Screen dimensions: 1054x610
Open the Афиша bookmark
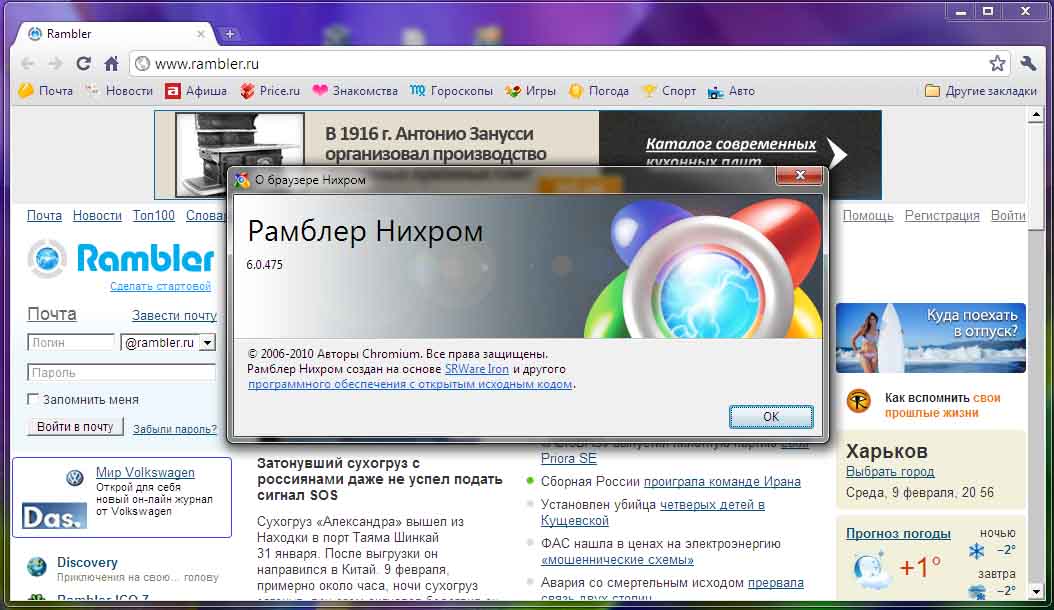[x=196, y=91]
